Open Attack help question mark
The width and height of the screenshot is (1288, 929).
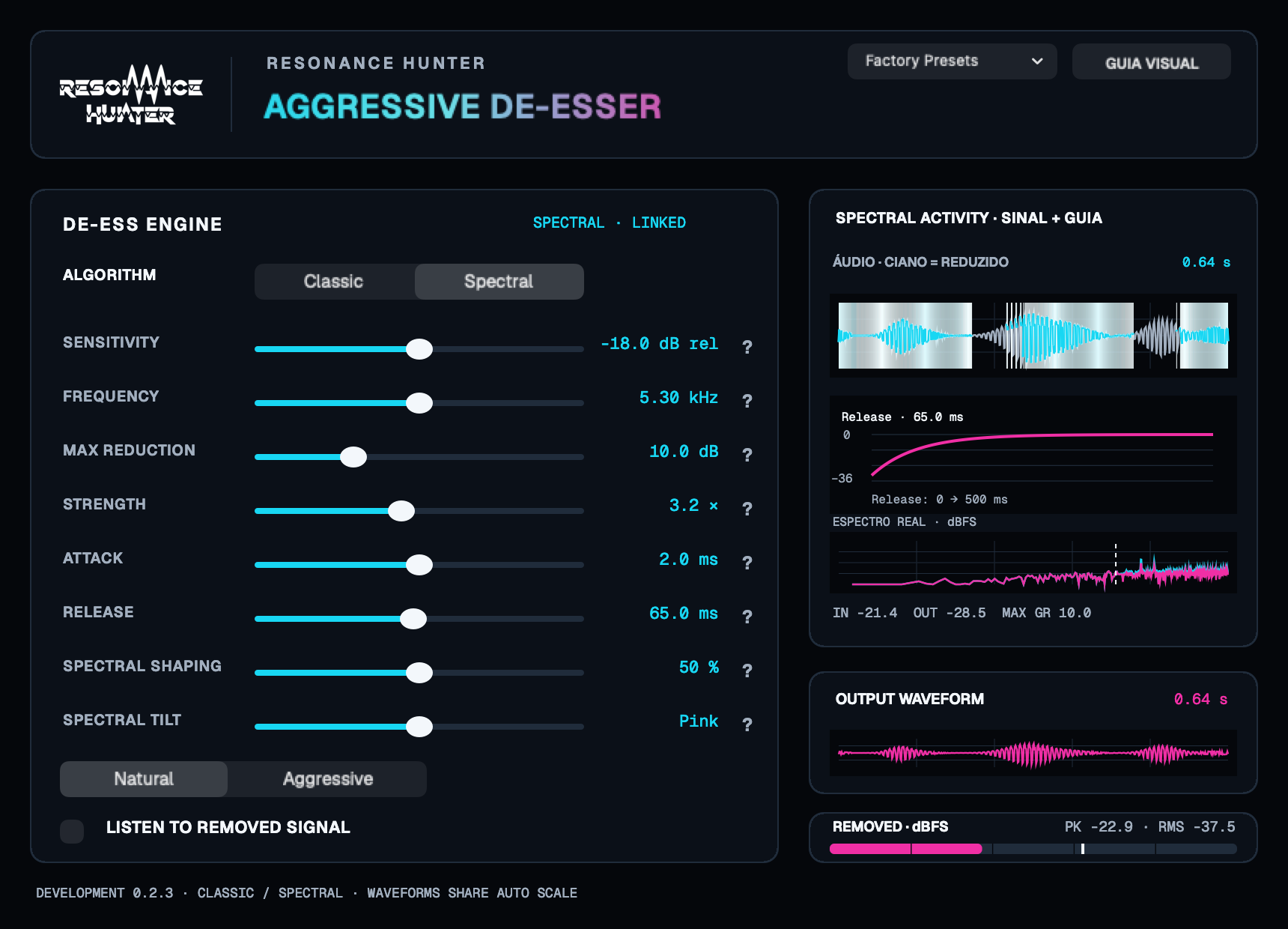(747, 562)
